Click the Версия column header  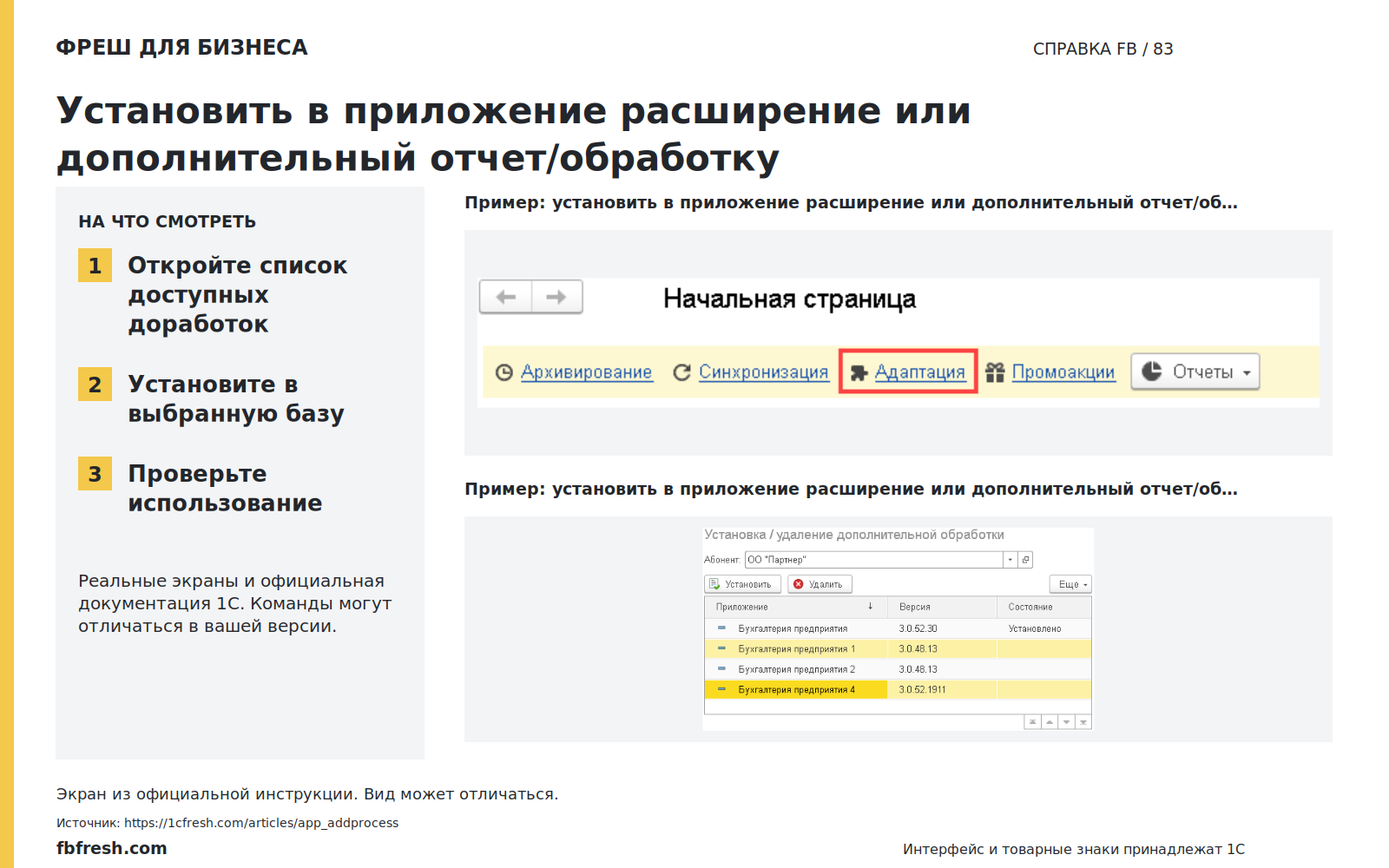(x=943, y=607)
